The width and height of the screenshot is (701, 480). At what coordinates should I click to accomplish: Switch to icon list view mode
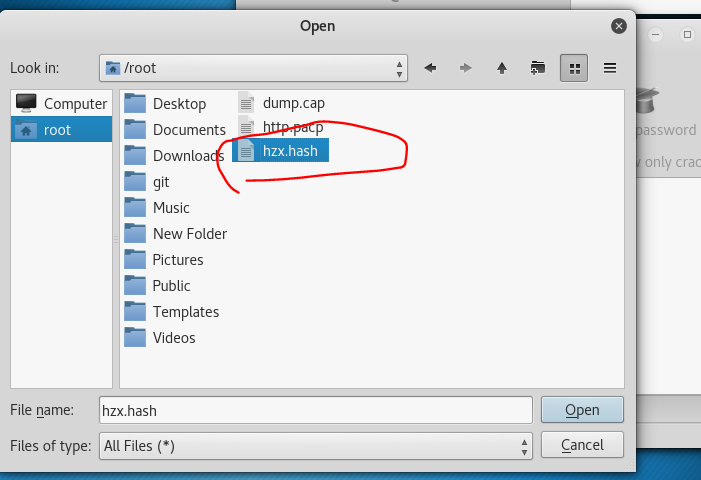click(575, 68)
